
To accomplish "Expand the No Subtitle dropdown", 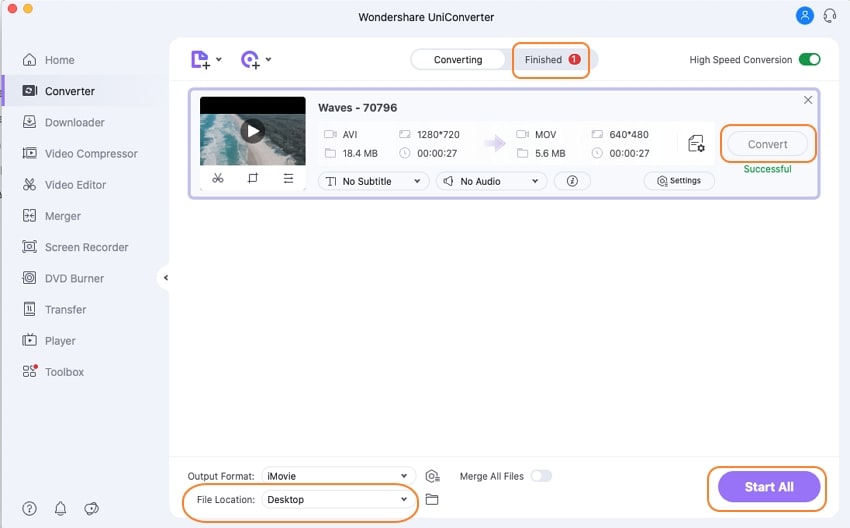I will click(x=373, y=181).
